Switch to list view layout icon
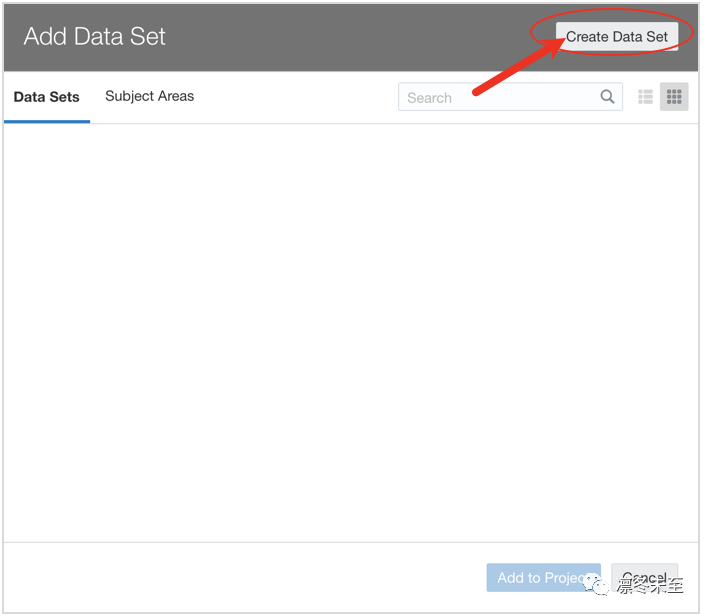Viewport: 706px width, 616px height. (x=645, y=96)
